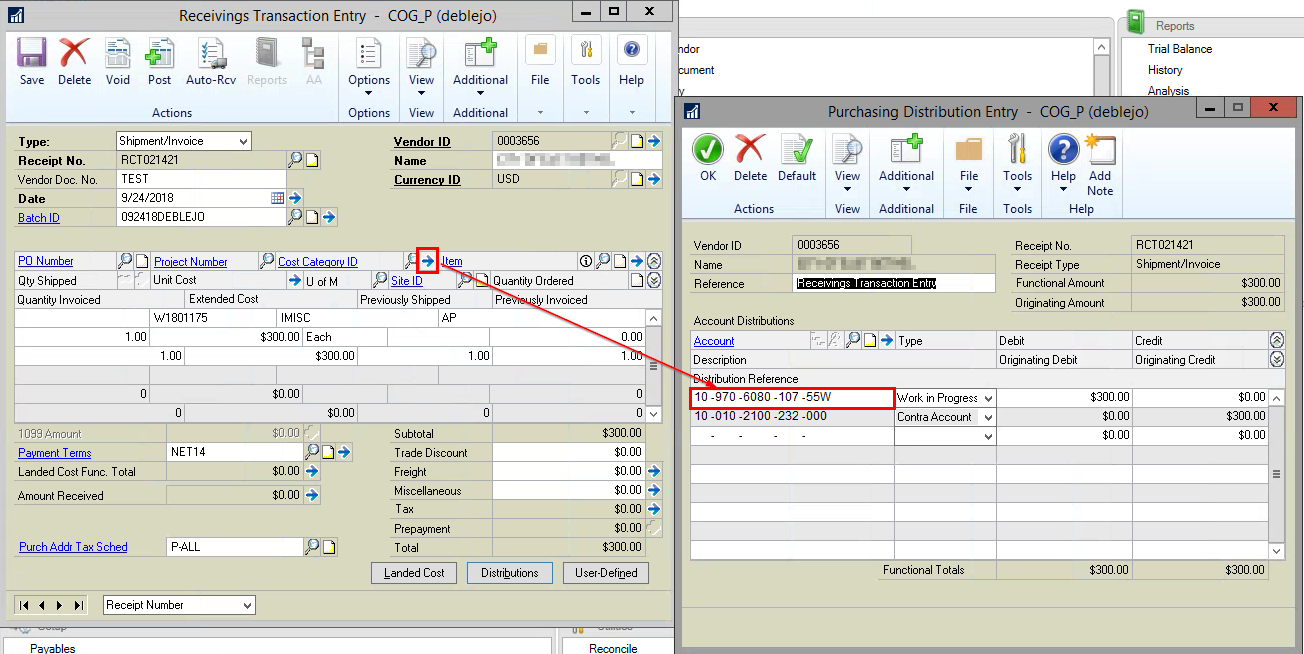The height and width of the screenshot is (654, 1304).
Task: Click the PO Number link
Action: click(x=46, y=262)
